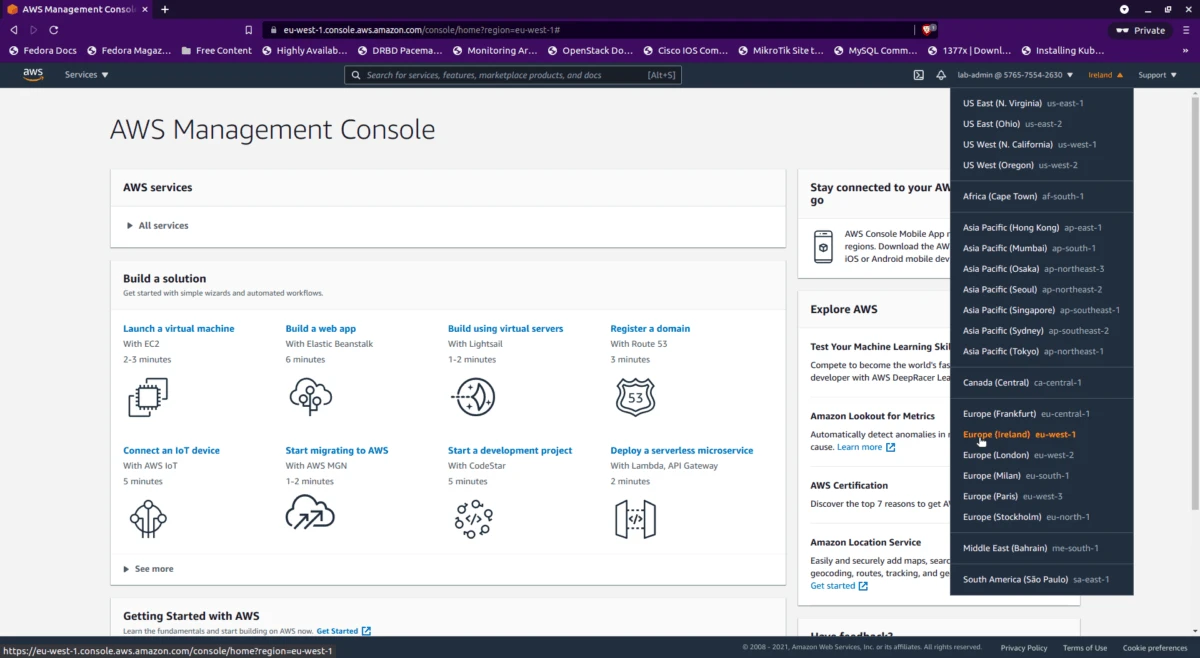Click Get Started in Getting Started with AWS
Viewport: 1200px width, 658px height.
(338, 631)
